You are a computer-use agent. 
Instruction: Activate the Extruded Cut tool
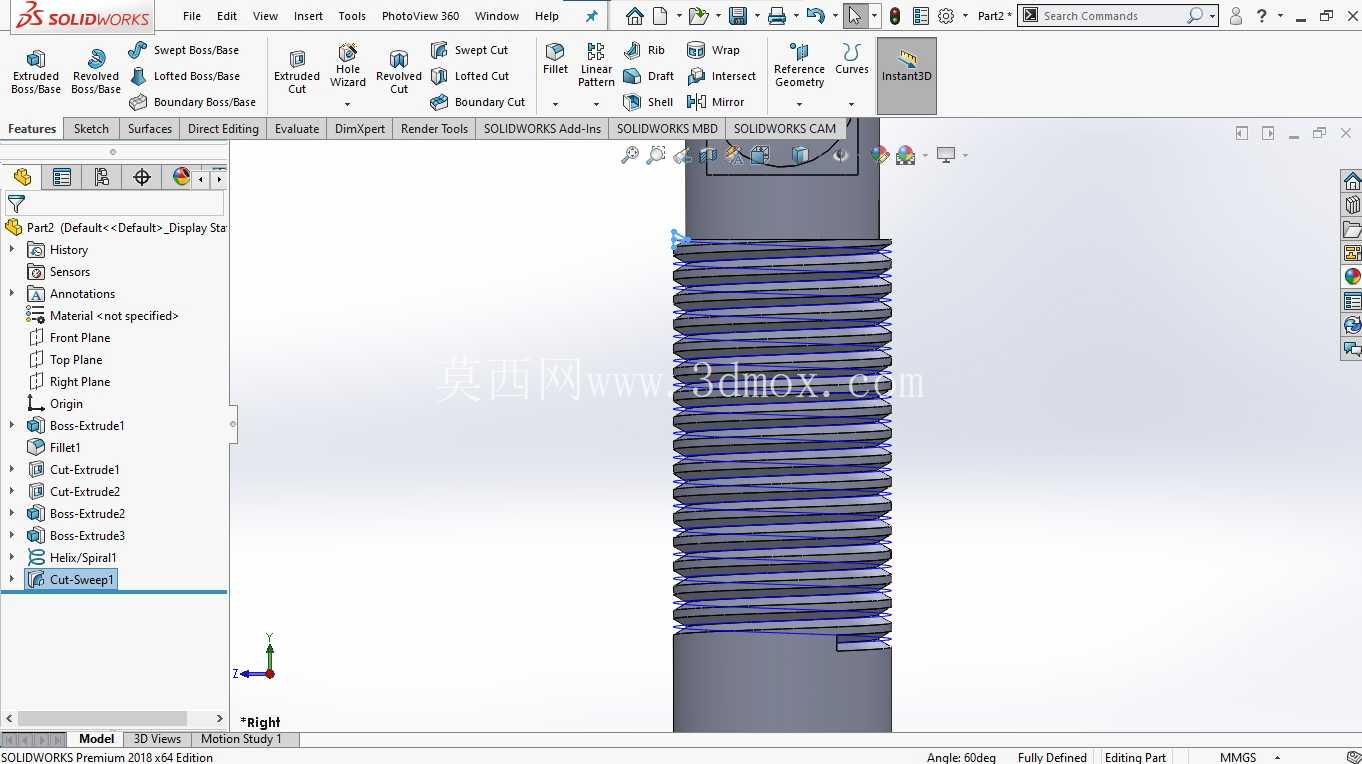point(297,72)
